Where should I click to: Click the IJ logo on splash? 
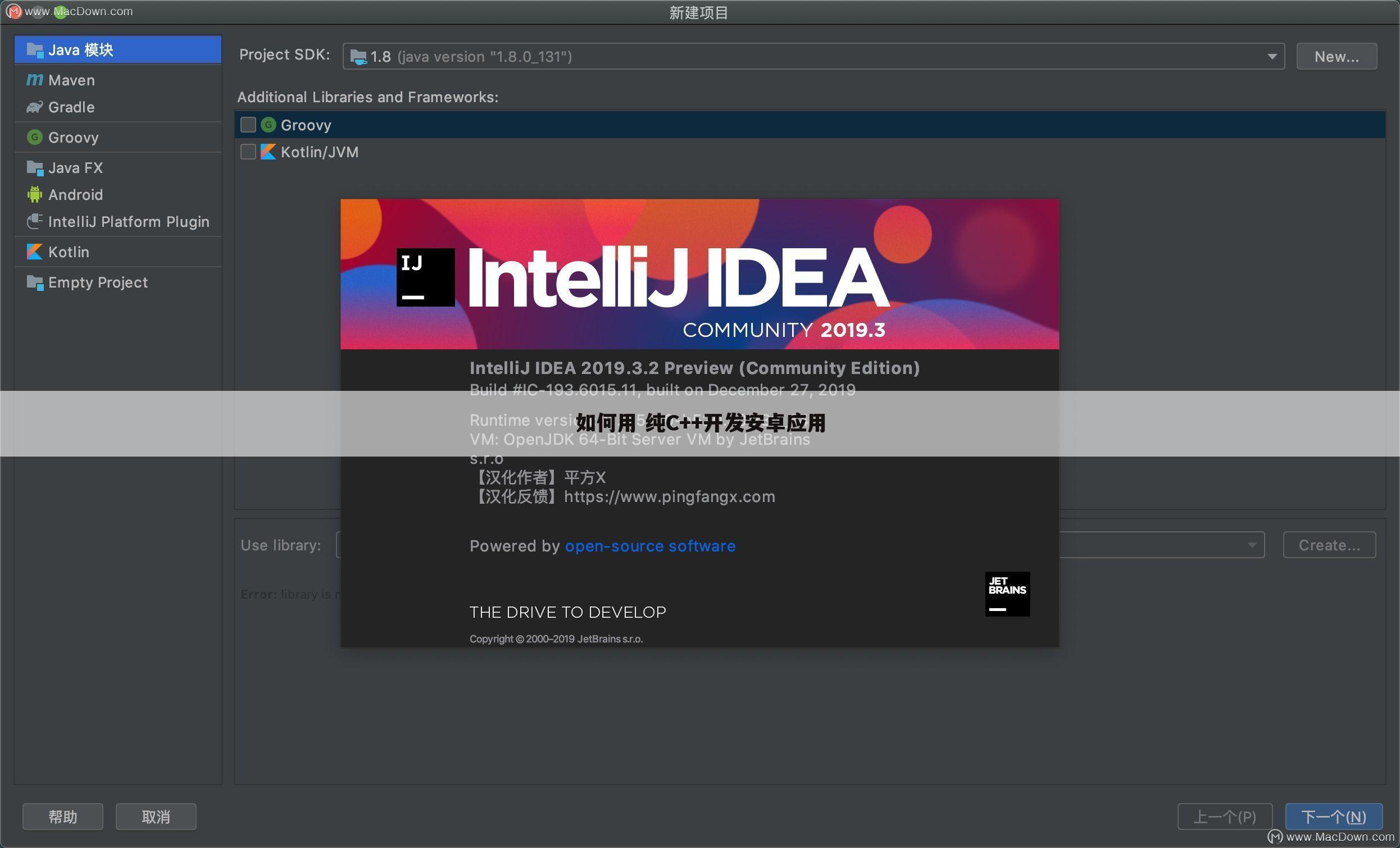click(x=426, y=277)
